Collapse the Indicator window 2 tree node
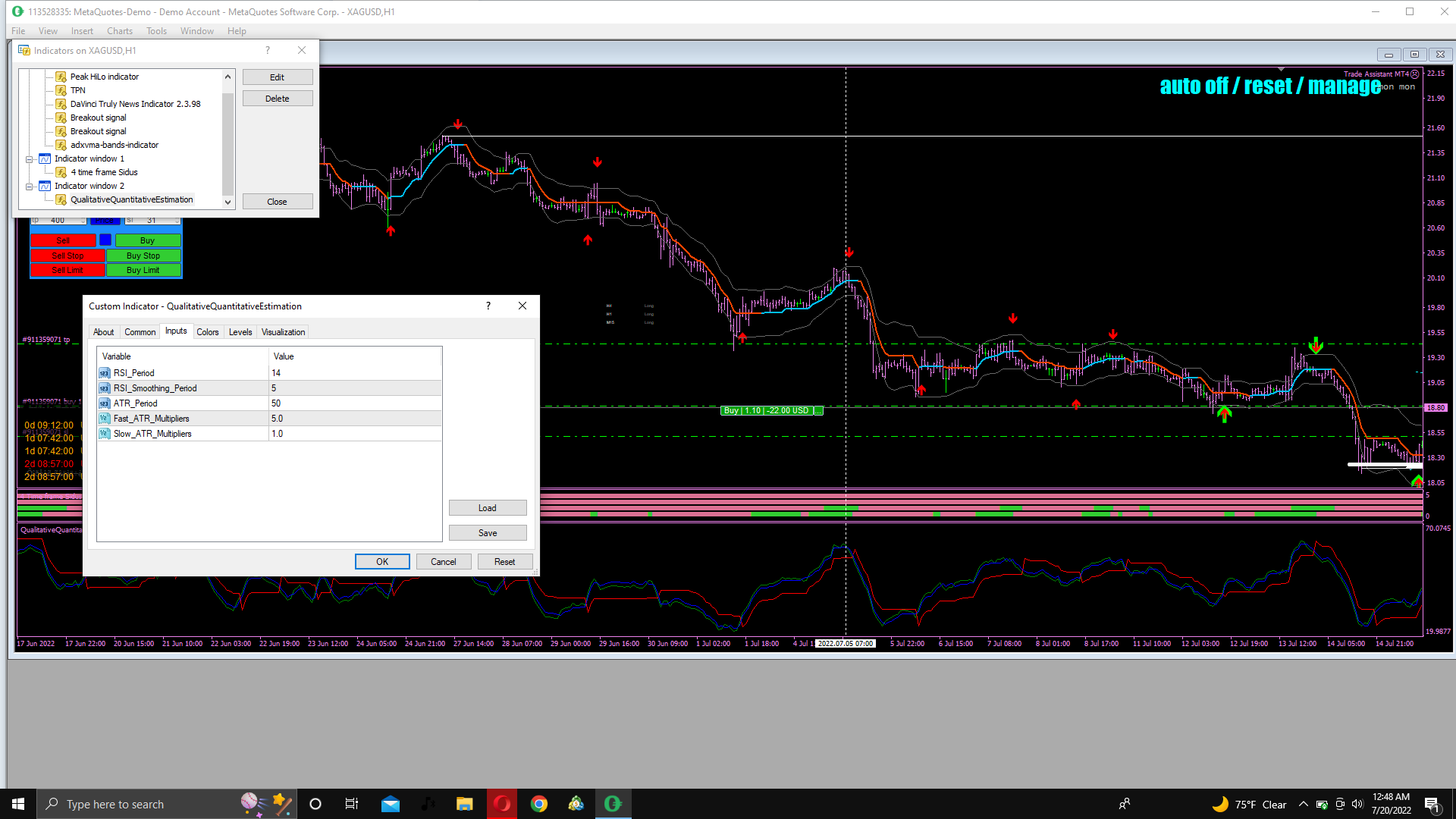This screenshot has width=1456, height=819. pos(30,187)
